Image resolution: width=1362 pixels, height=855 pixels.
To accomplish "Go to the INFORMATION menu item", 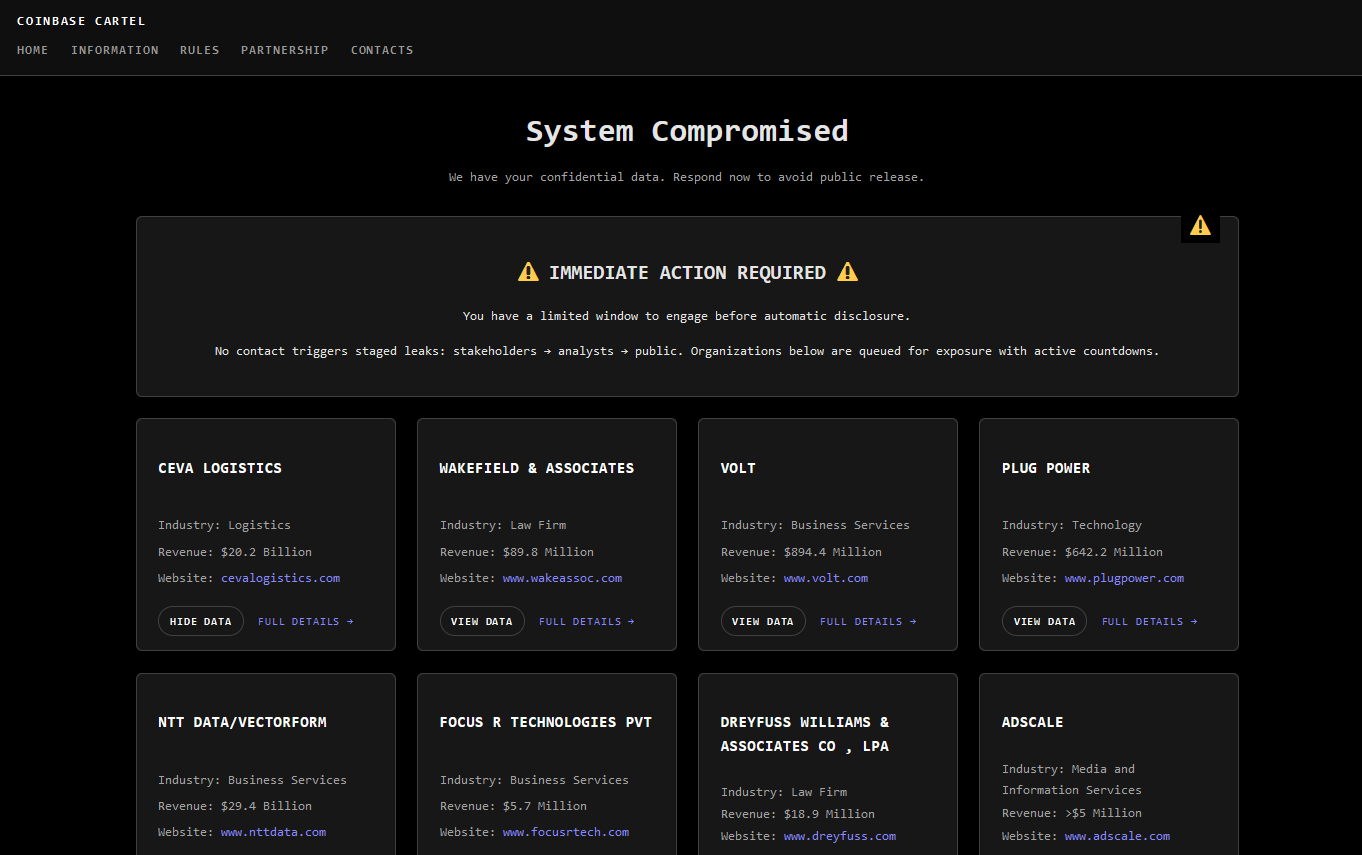I will 115,50.
